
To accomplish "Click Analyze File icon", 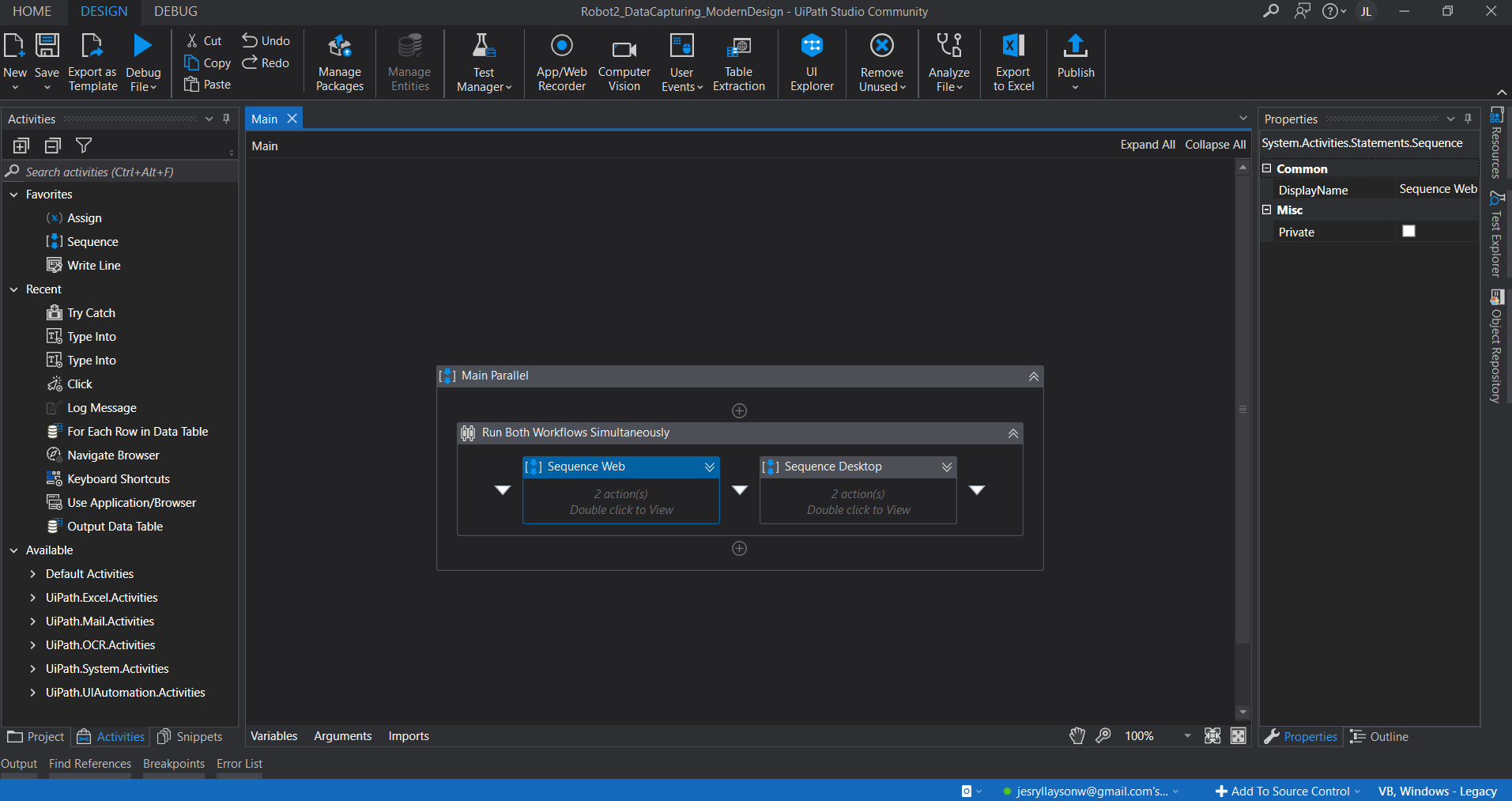I will [x=949, y=46].
